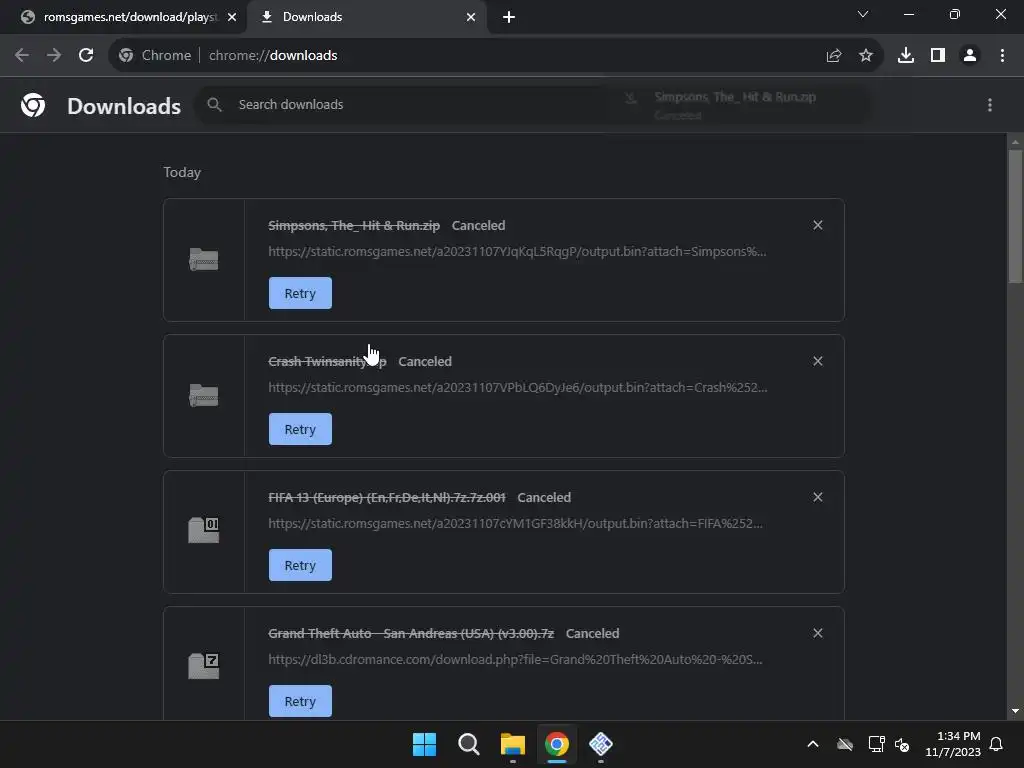Retry the Grand Theft Auto San Andreas download
Screen dimensions: 1024x768
(300, 701)
